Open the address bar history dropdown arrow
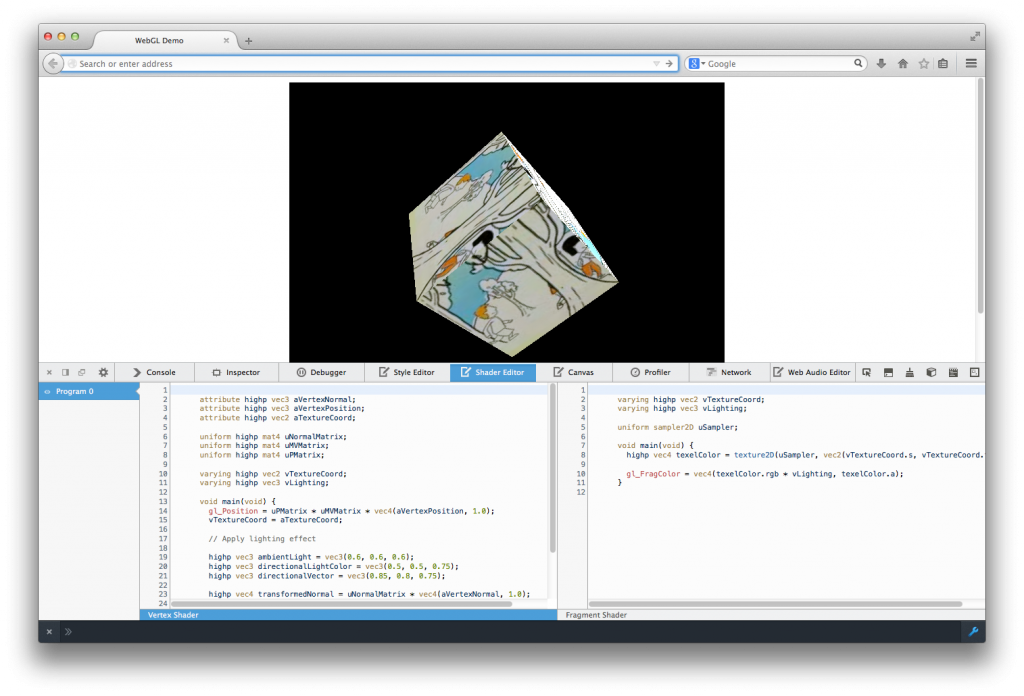 click(x=656, y=63)
